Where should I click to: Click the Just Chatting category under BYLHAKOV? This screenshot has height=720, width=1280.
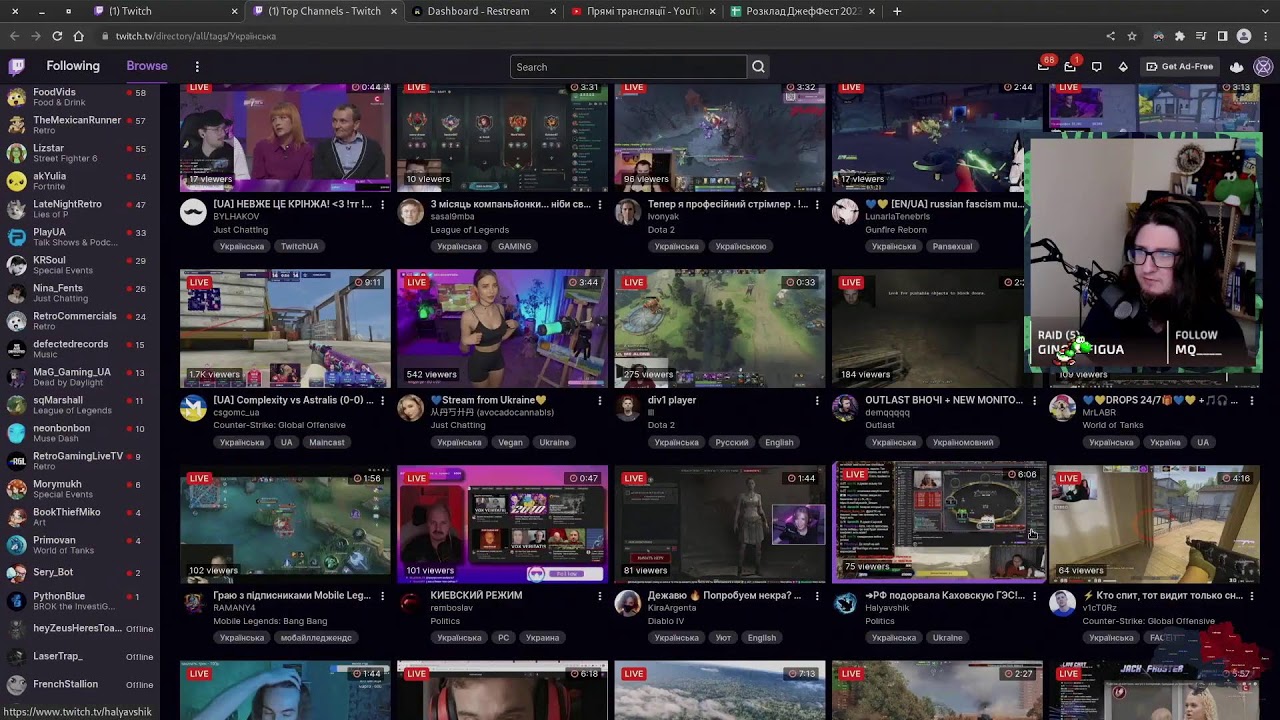[240, 229]
